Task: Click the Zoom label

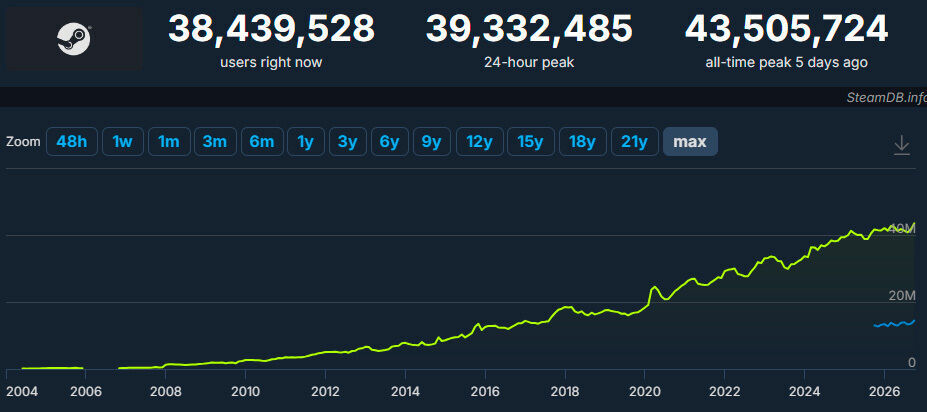Action: coord(23,142)
